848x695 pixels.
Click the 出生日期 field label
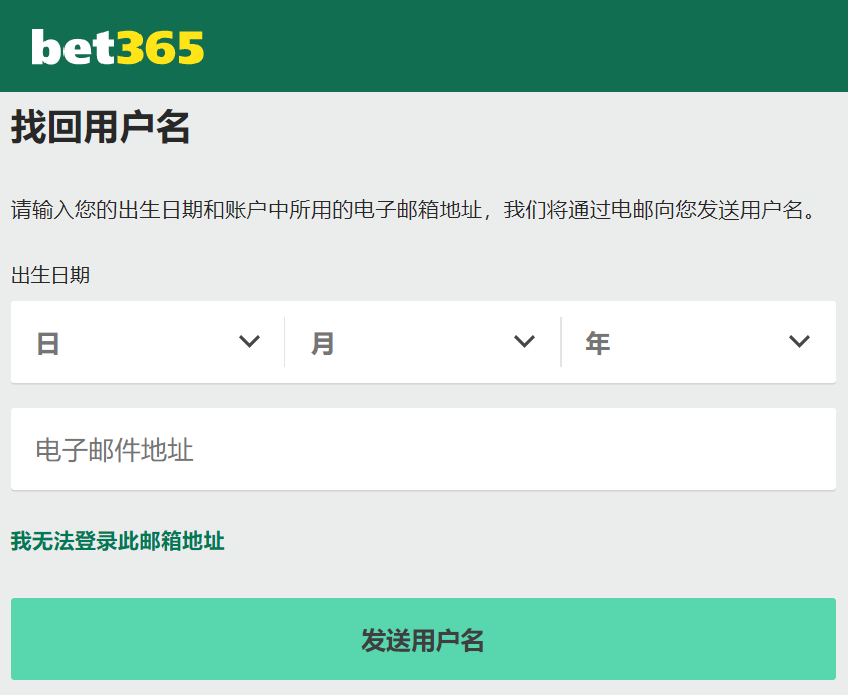[47, 275]
